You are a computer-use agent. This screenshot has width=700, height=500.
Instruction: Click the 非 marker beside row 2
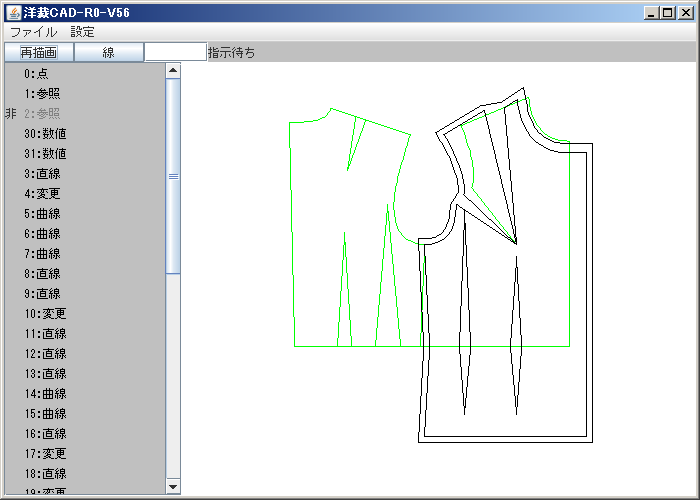point(11,114)
